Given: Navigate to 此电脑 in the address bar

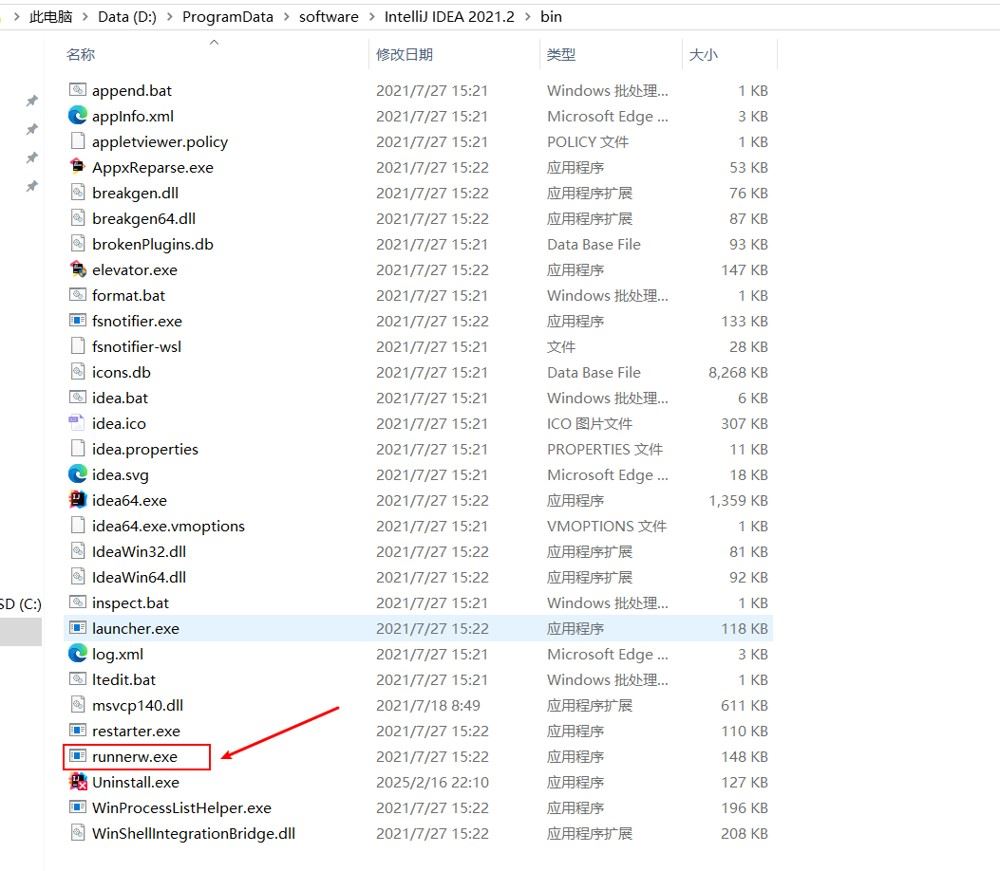Looking at the screenshot, I should tap(51, 17).
